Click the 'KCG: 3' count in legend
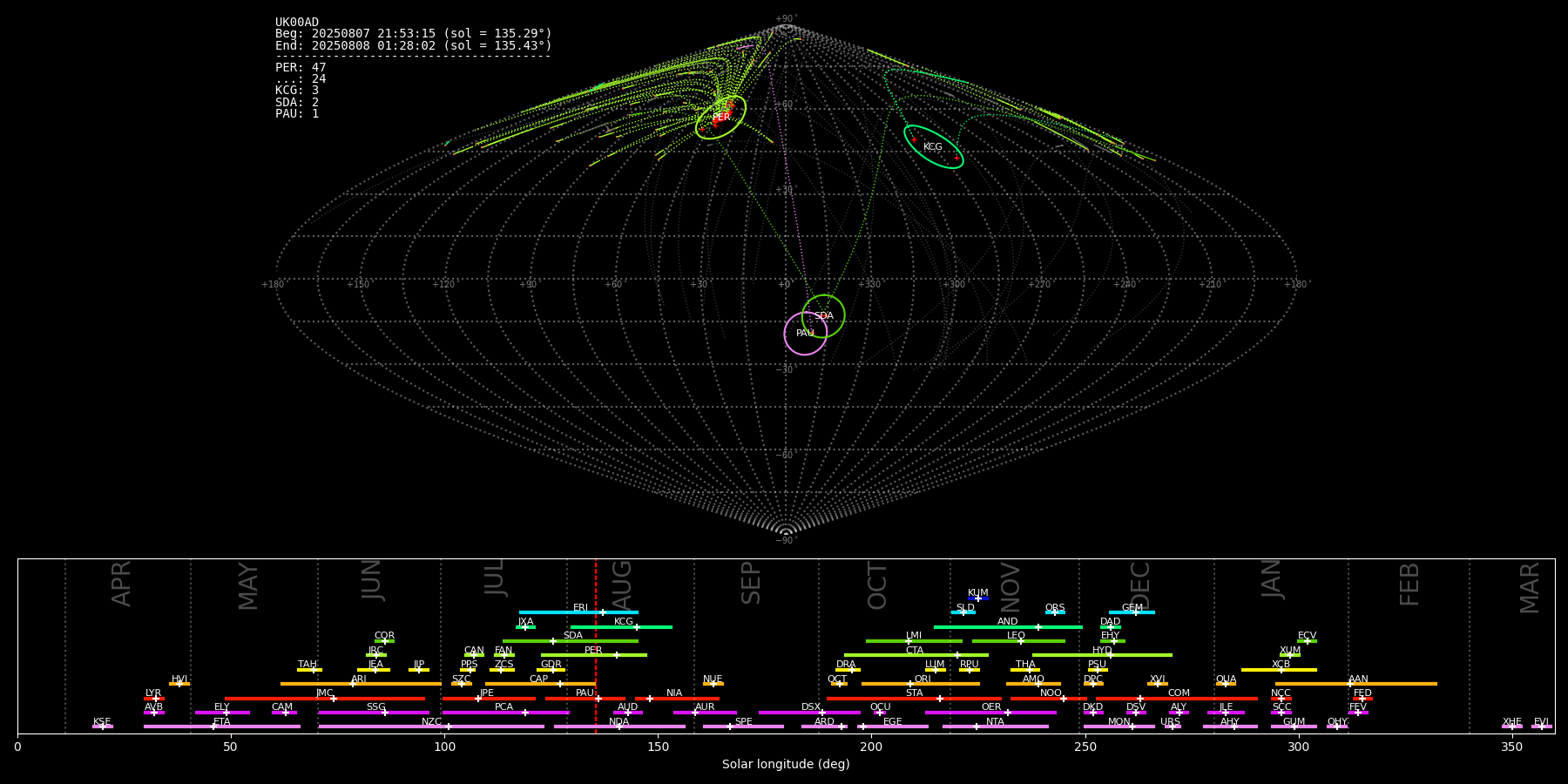The width and height of the screenshot is (1568, 784). tap(297, 91)
